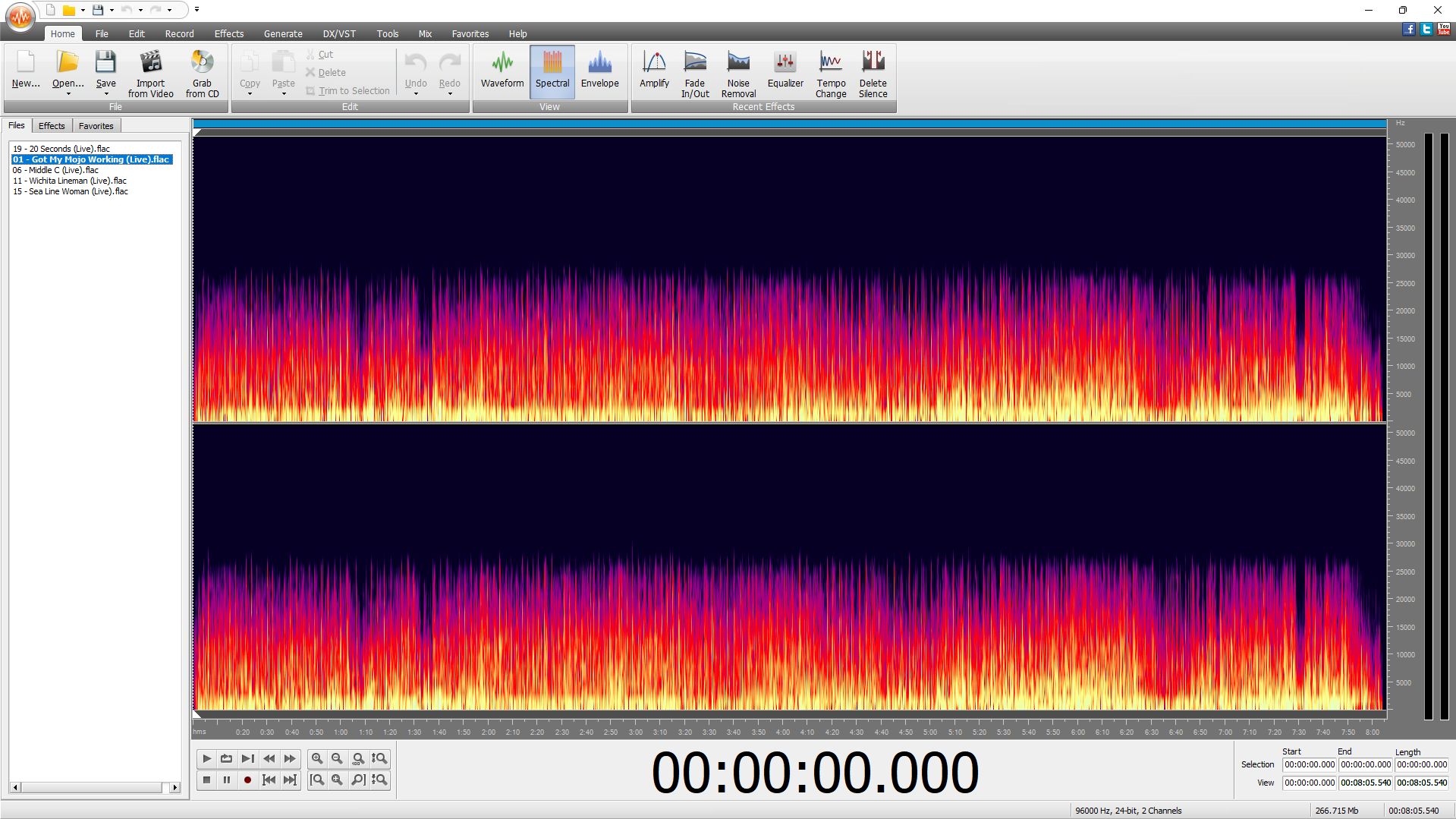Select '11 - Wichita Lineman (Live).flac' file
The width and height of the screenshot is (1456, 819).
tap(70, 181)
